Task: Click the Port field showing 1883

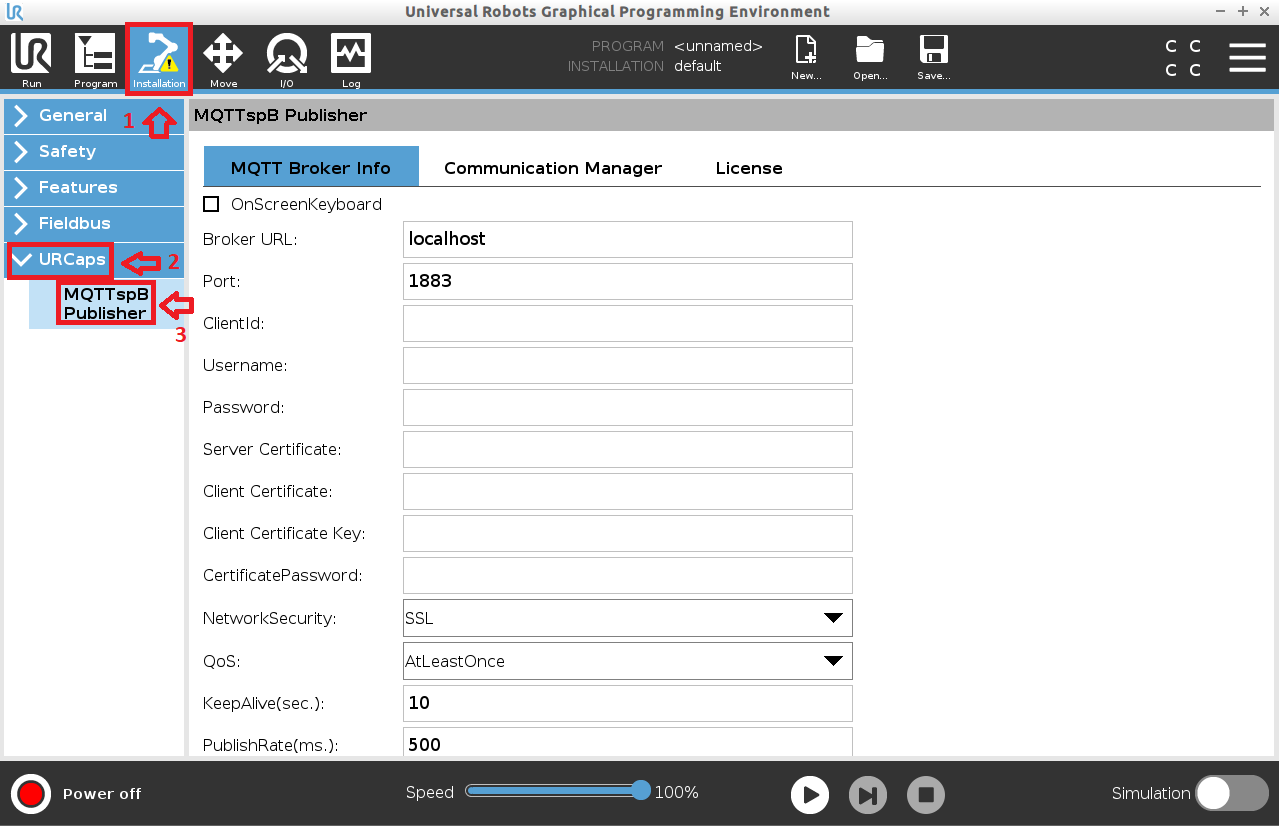Action: pyautogui.click(x=627, y=282)
